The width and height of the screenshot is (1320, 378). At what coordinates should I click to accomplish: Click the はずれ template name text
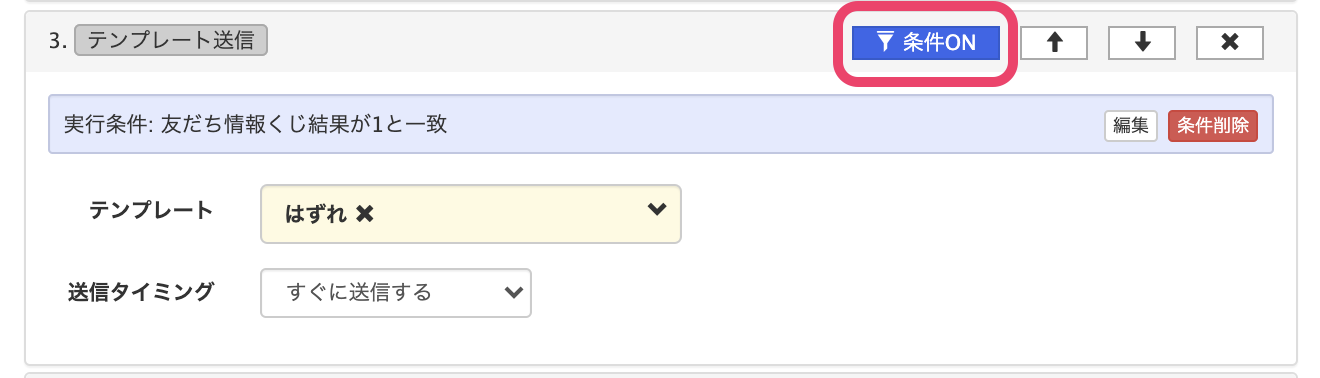pos(316,213)
